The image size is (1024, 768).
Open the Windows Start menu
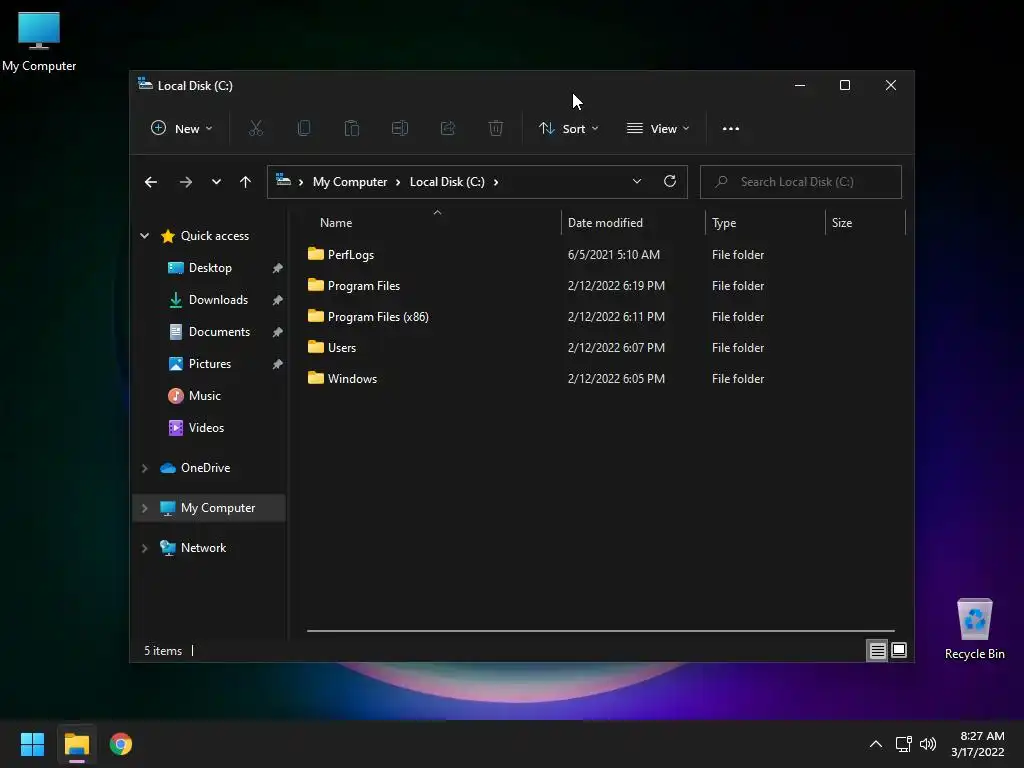(32, 744)
